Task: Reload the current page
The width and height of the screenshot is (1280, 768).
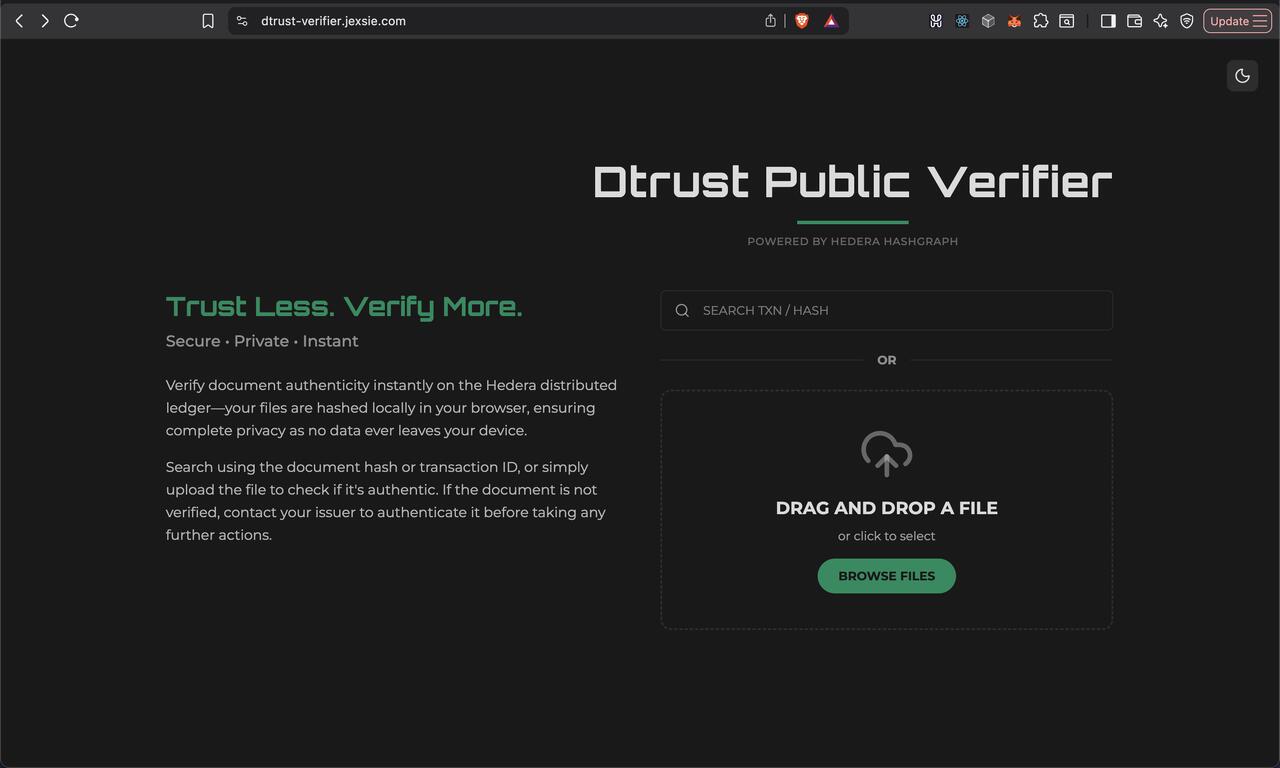Action: click(71, 21)
